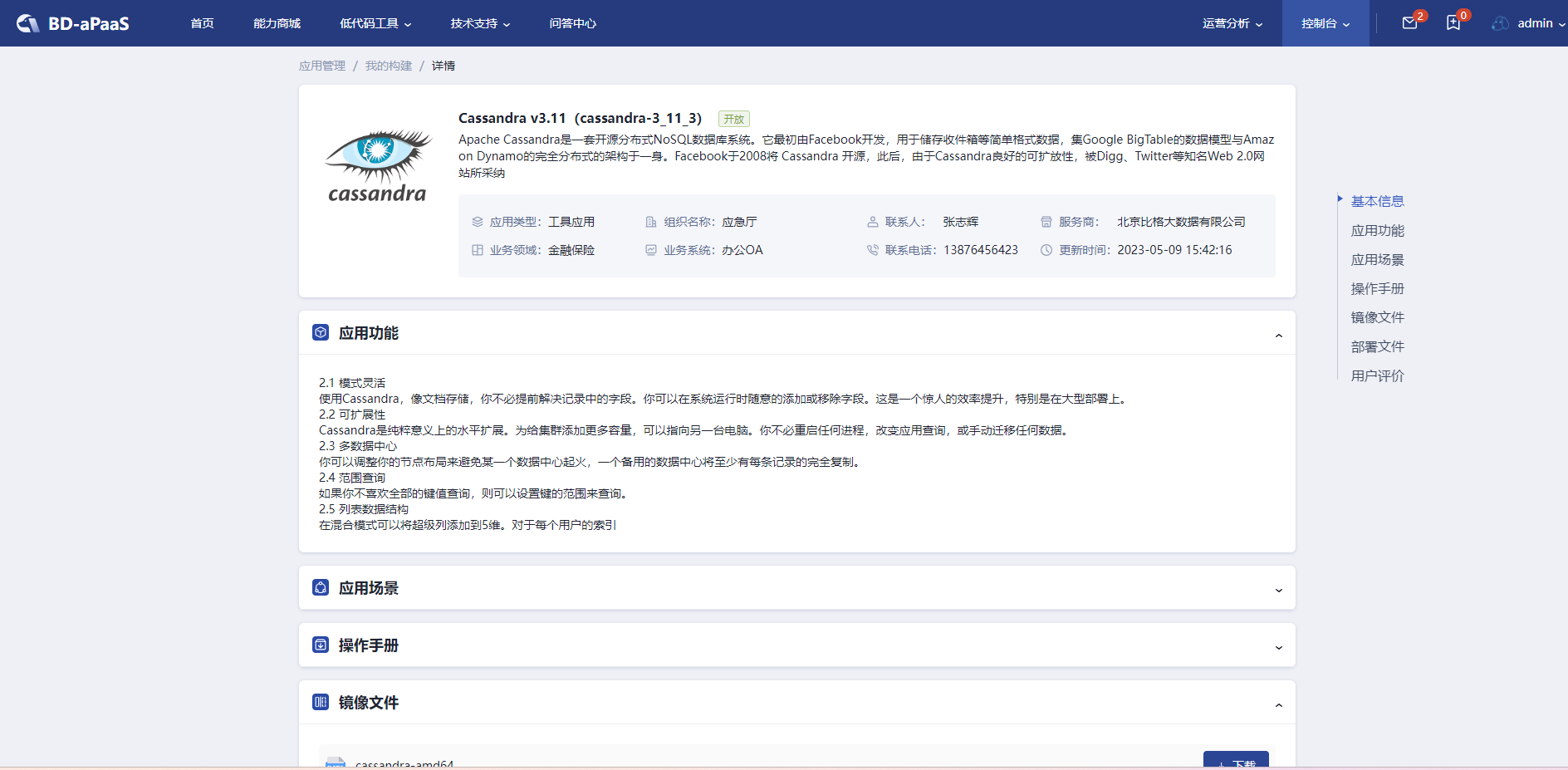Click the 张志辉 contact name
The height and width of the screenshot is (770, 1568).
(x=961, y=222)
